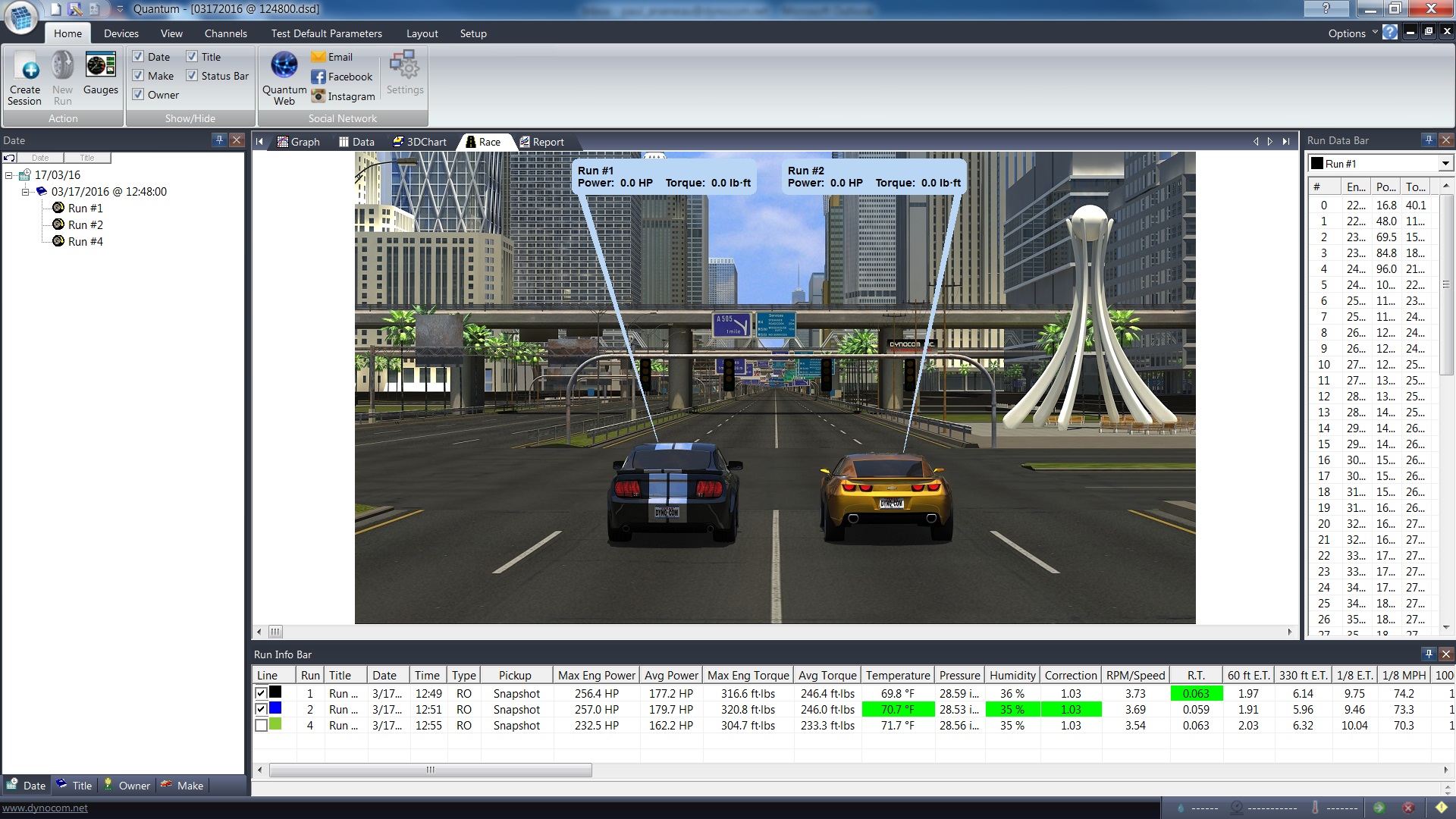Click the edit/save quick-access icon with pencil

(x=75, y=9)
